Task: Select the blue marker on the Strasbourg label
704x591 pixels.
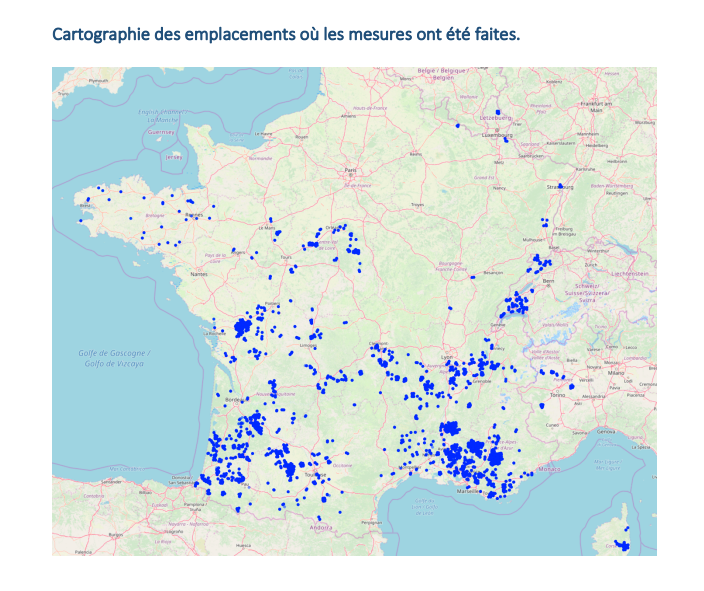Action: [x=560, y=185]
